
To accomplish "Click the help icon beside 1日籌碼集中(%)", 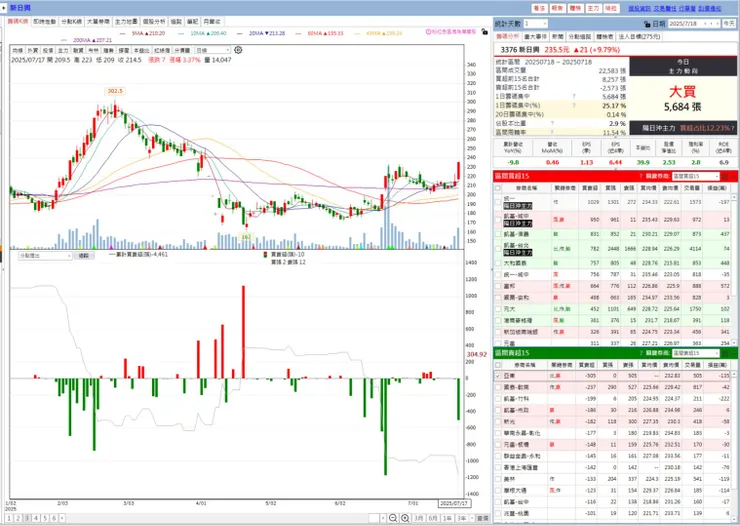I will (x=574, y=105).
